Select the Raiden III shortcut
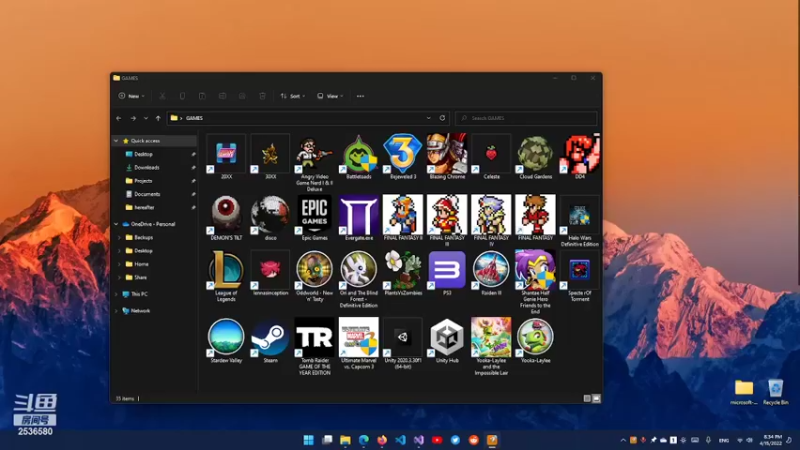Image resolution: width=800 pixels, height=450 pixels. [x=491, y=273]
